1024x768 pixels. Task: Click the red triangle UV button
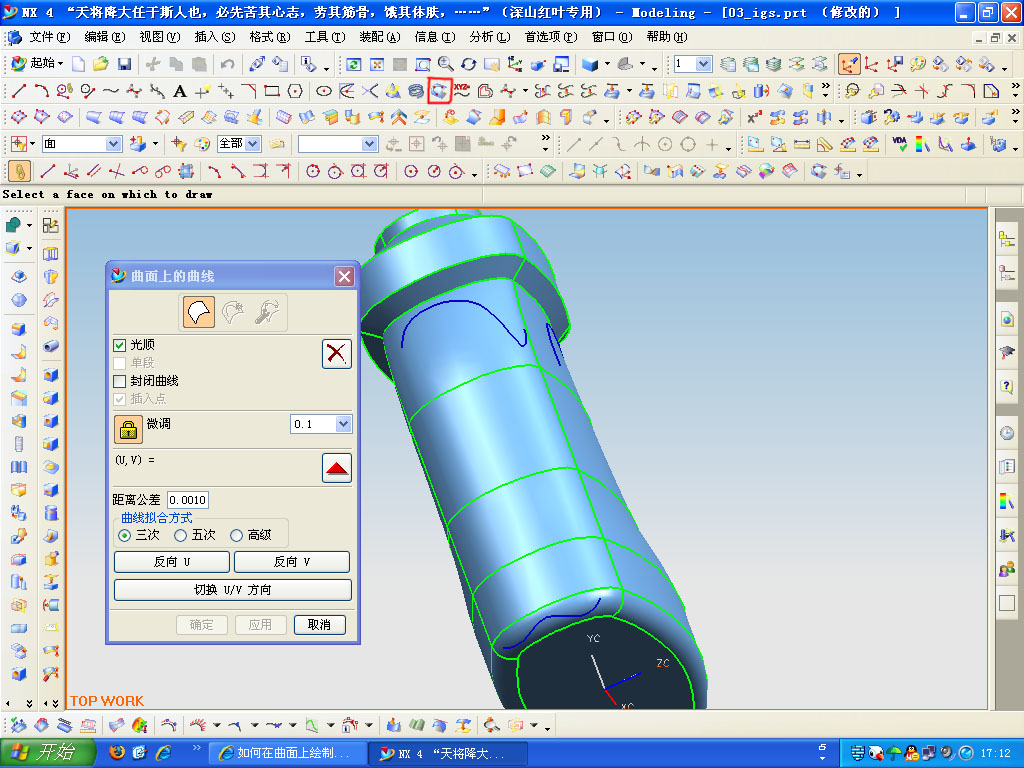(x=336, y=468)
